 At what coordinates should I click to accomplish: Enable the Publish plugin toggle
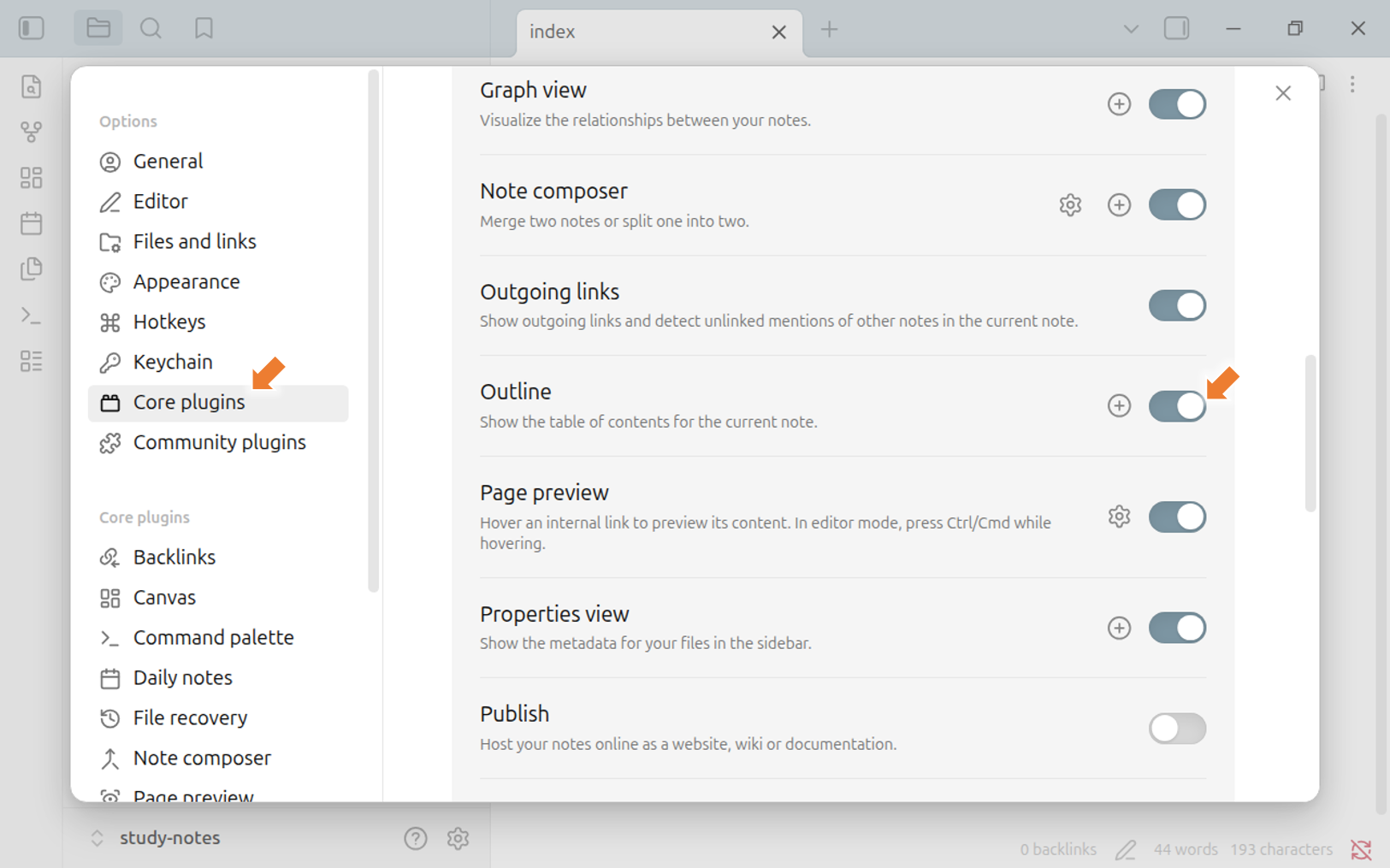click(1177, 729)
